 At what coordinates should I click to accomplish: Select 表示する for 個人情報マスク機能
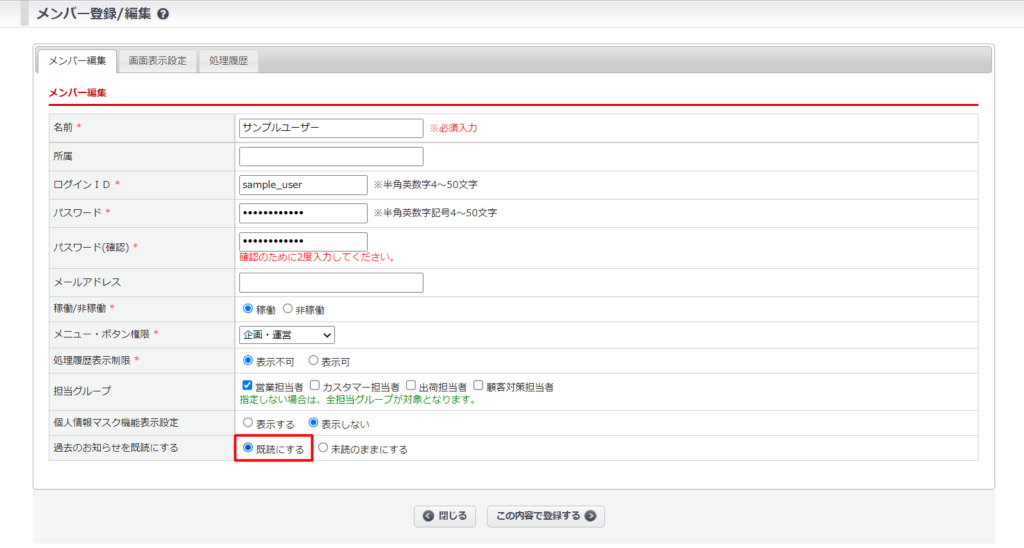tap(248, 423)
